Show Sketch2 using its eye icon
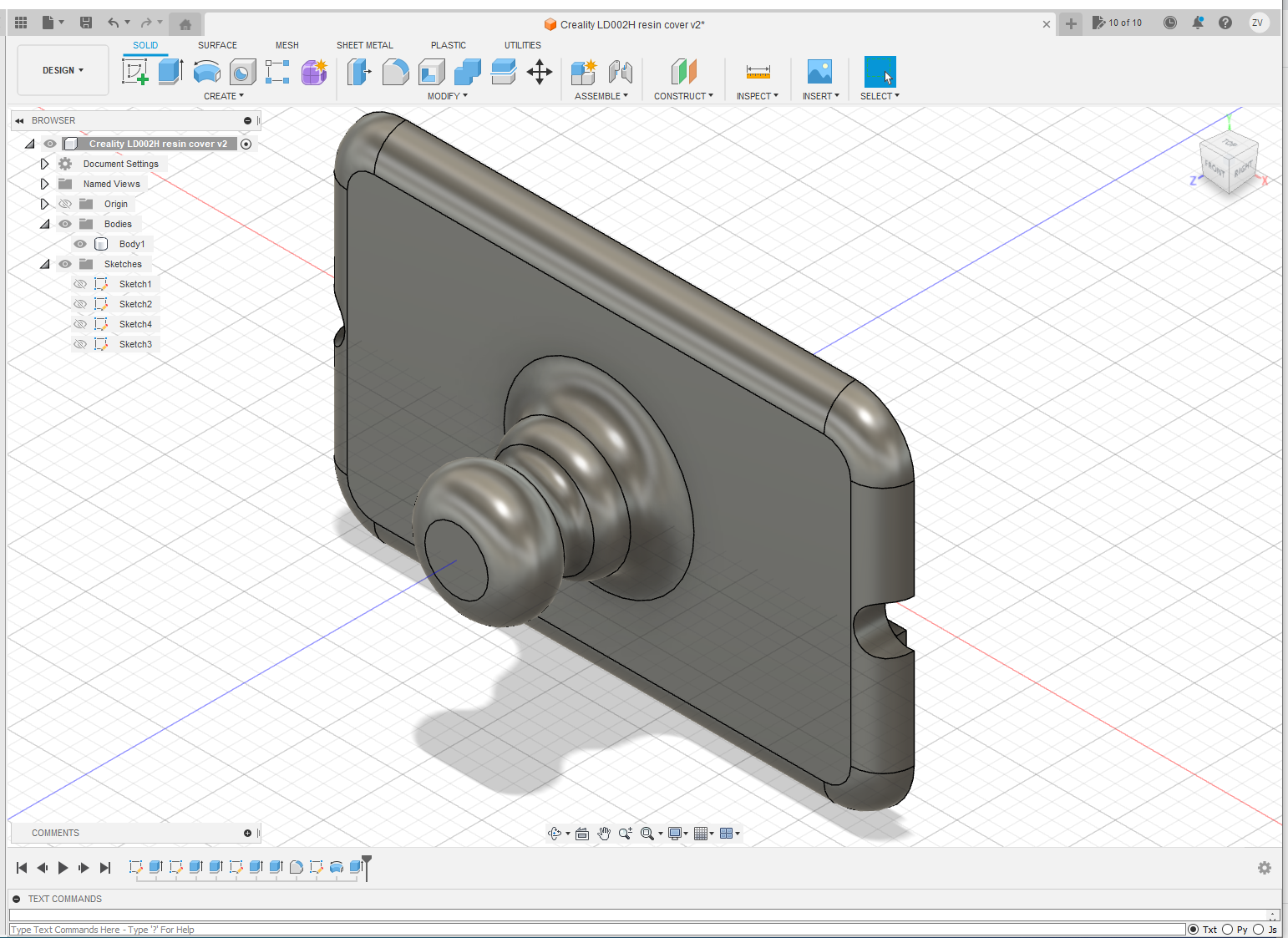Image resolution: width=1288 pixels, height=938 pixels. pos(80,304)
